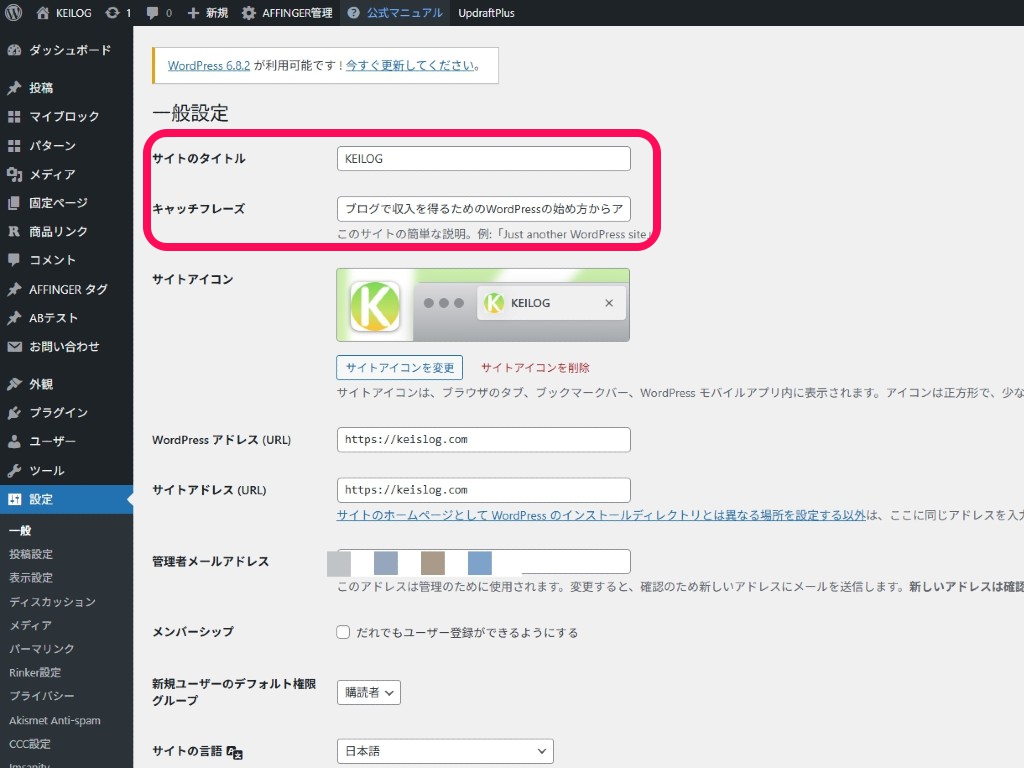Viewport: 1024px width, 768px height.
Task: Click the サイトアドレス URL field
Action: pyautogui.click(x=484, y=490)
